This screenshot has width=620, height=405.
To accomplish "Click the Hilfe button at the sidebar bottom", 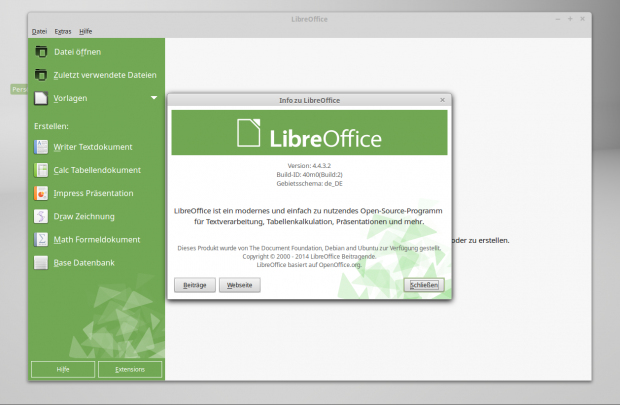I will (63, 369).
